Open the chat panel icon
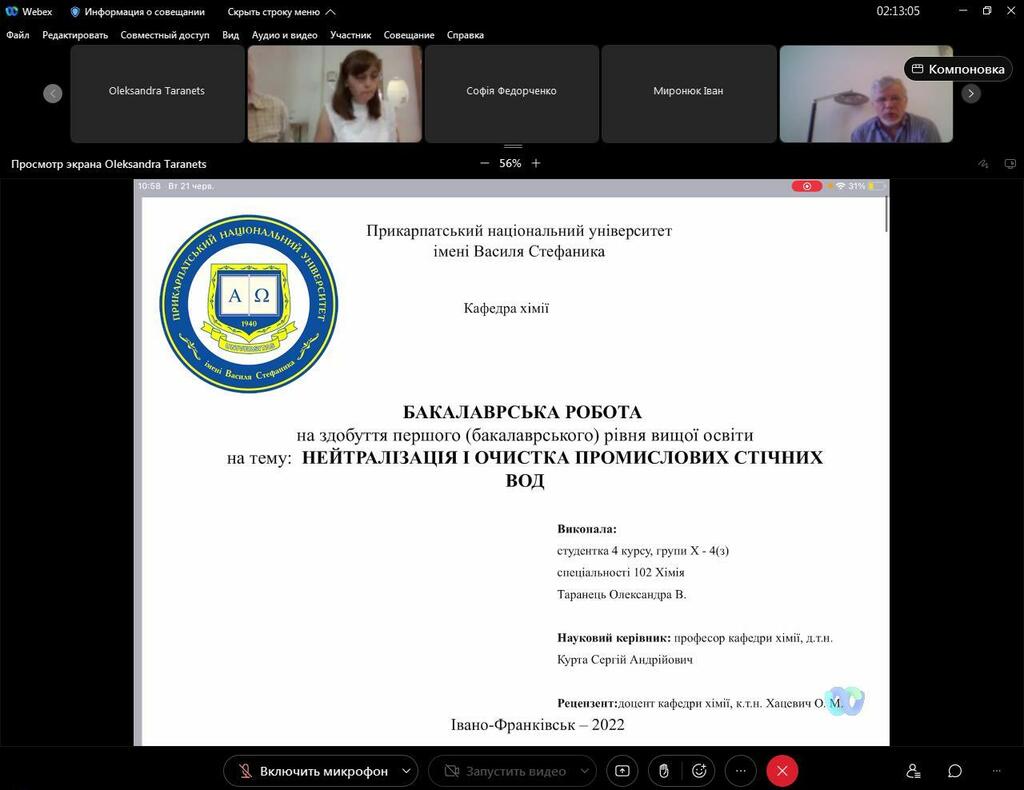This screenshot has height=790, width=1024. 955,771
